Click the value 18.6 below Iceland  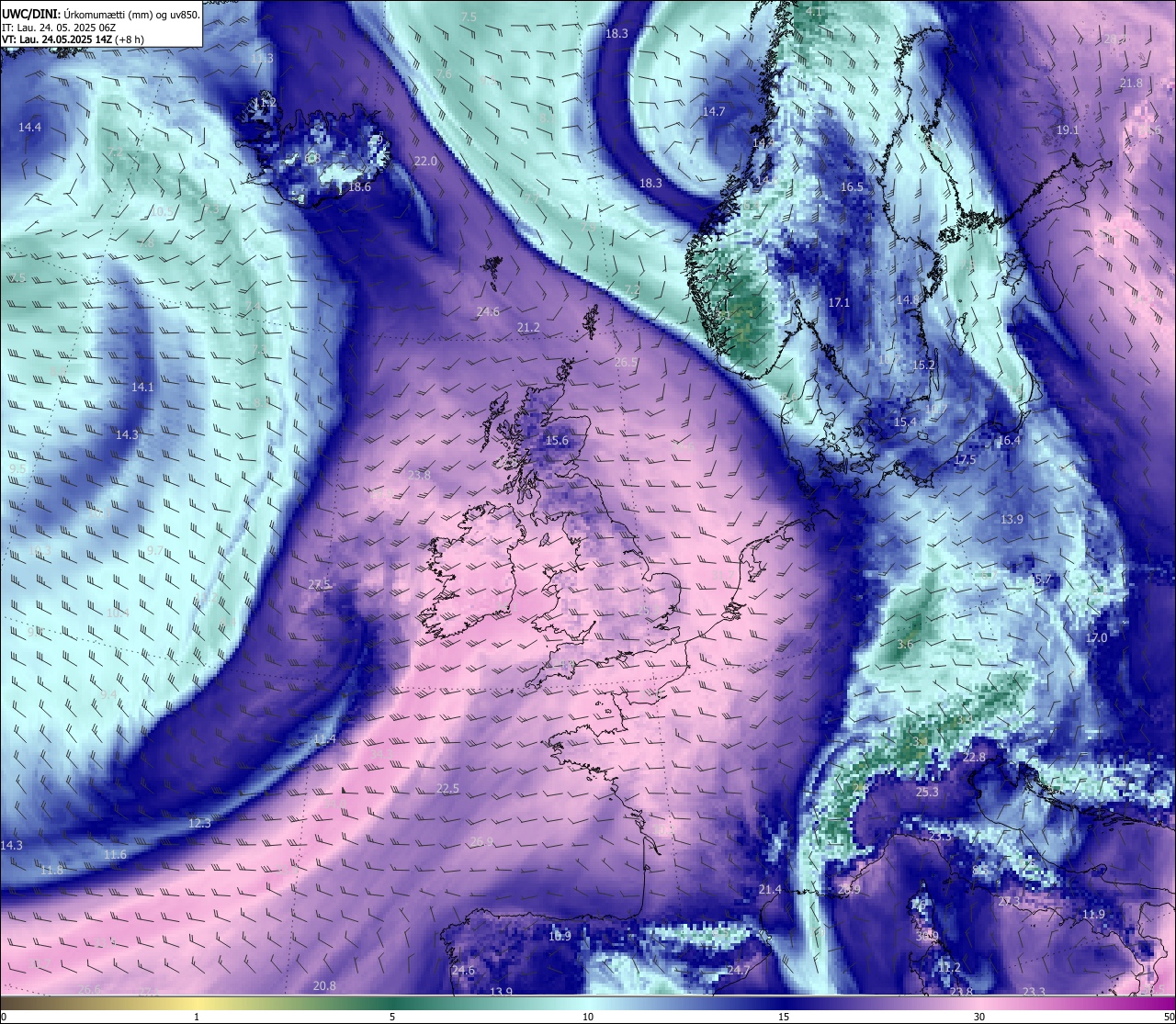coord(359,186)
